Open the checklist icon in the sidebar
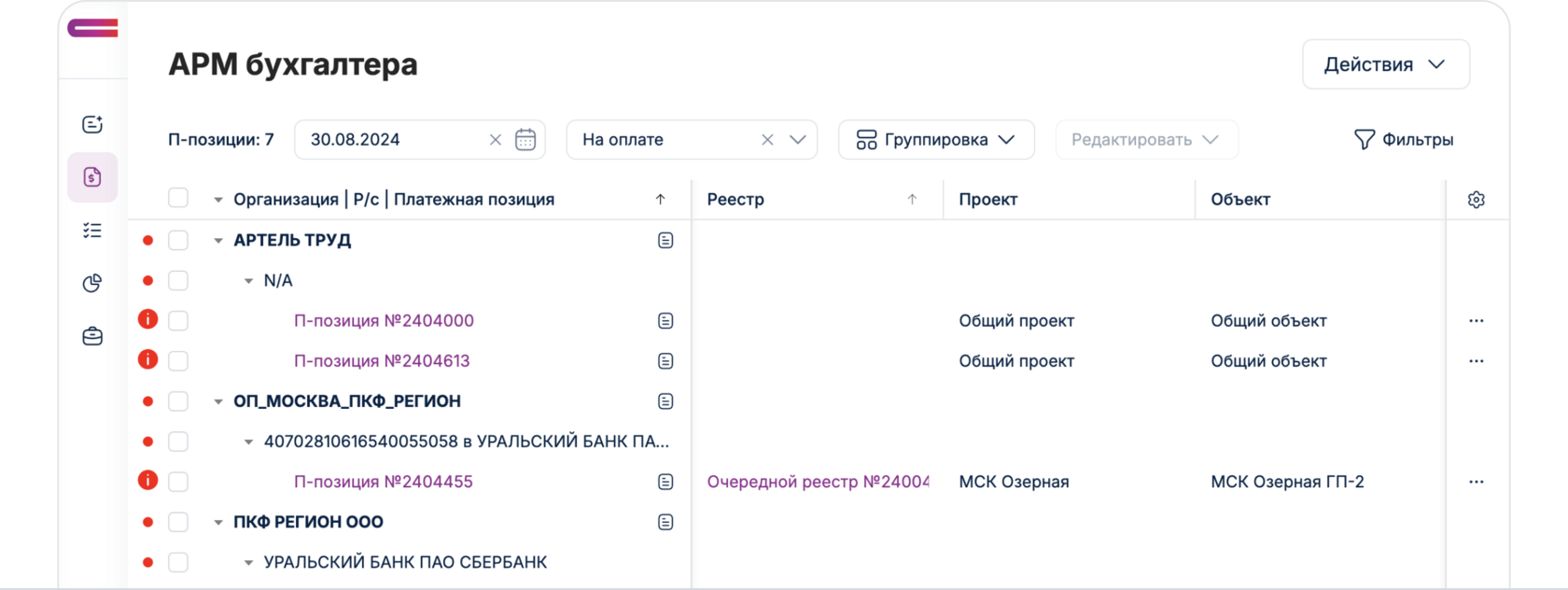 click(92, 231)
